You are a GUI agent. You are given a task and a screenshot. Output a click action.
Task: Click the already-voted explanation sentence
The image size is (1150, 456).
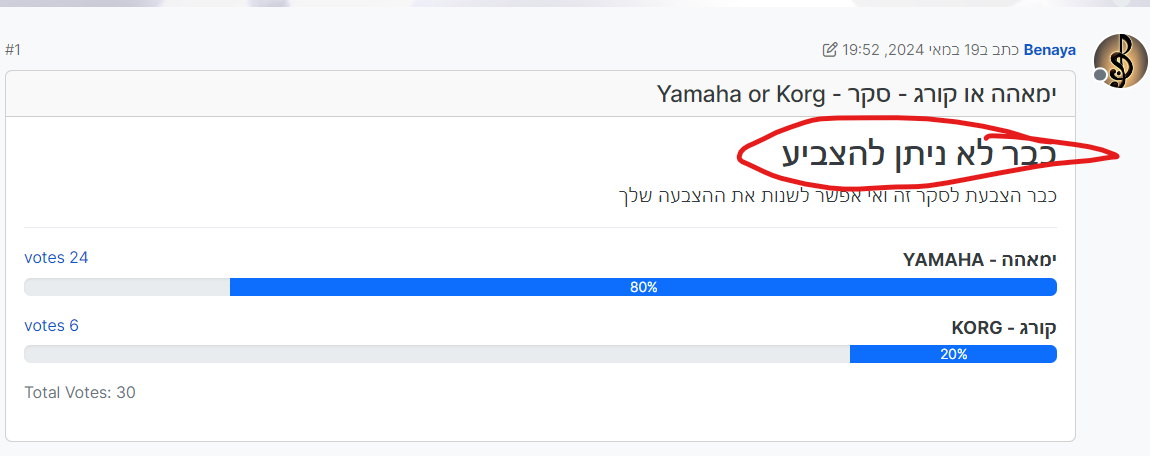point(835,197)
